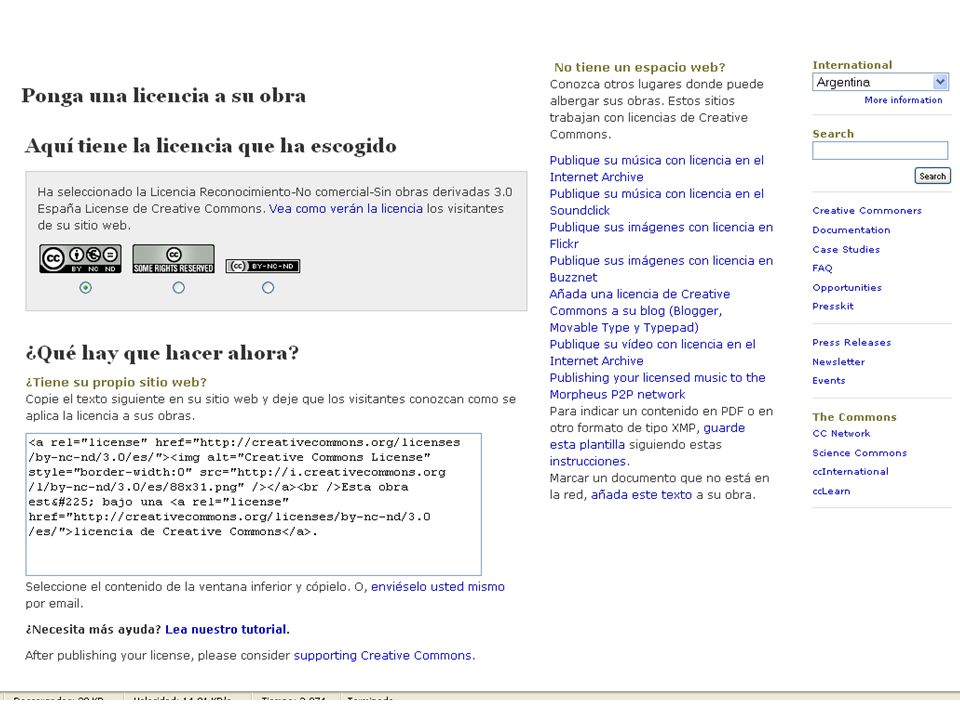Select radio button under Some Rights Reserved badge

coord(178,287)
